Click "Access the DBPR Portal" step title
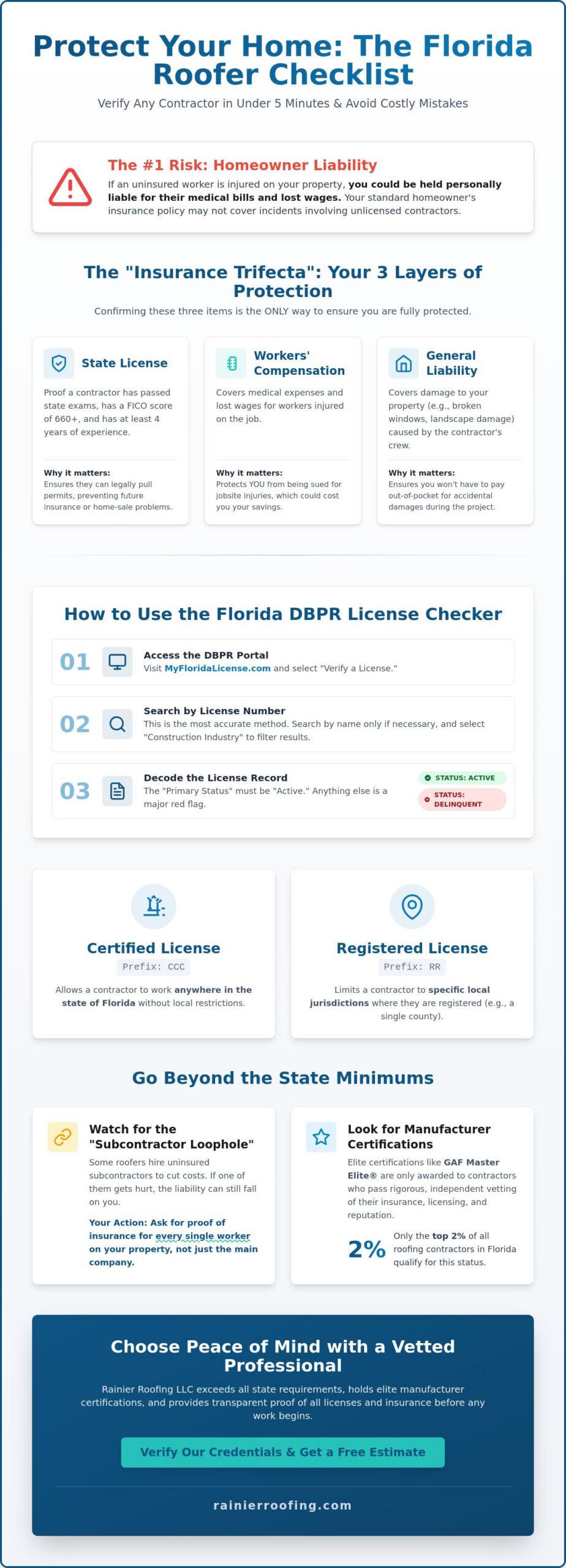This screenshot has height=1568, width=566. [x=206, y=655]
